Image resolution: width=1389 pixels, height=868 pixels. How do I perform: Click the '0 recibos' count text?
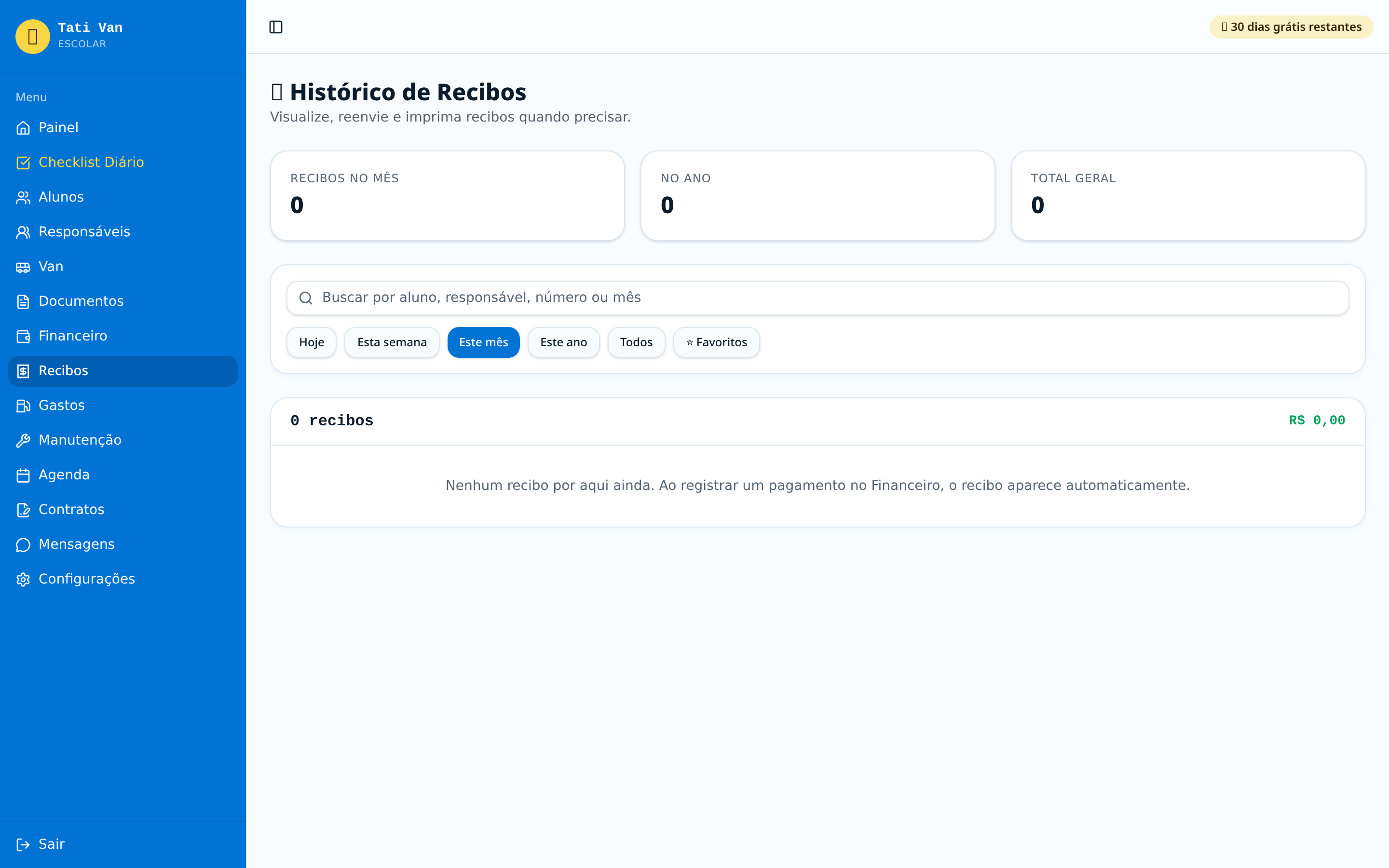click(332, 421)
